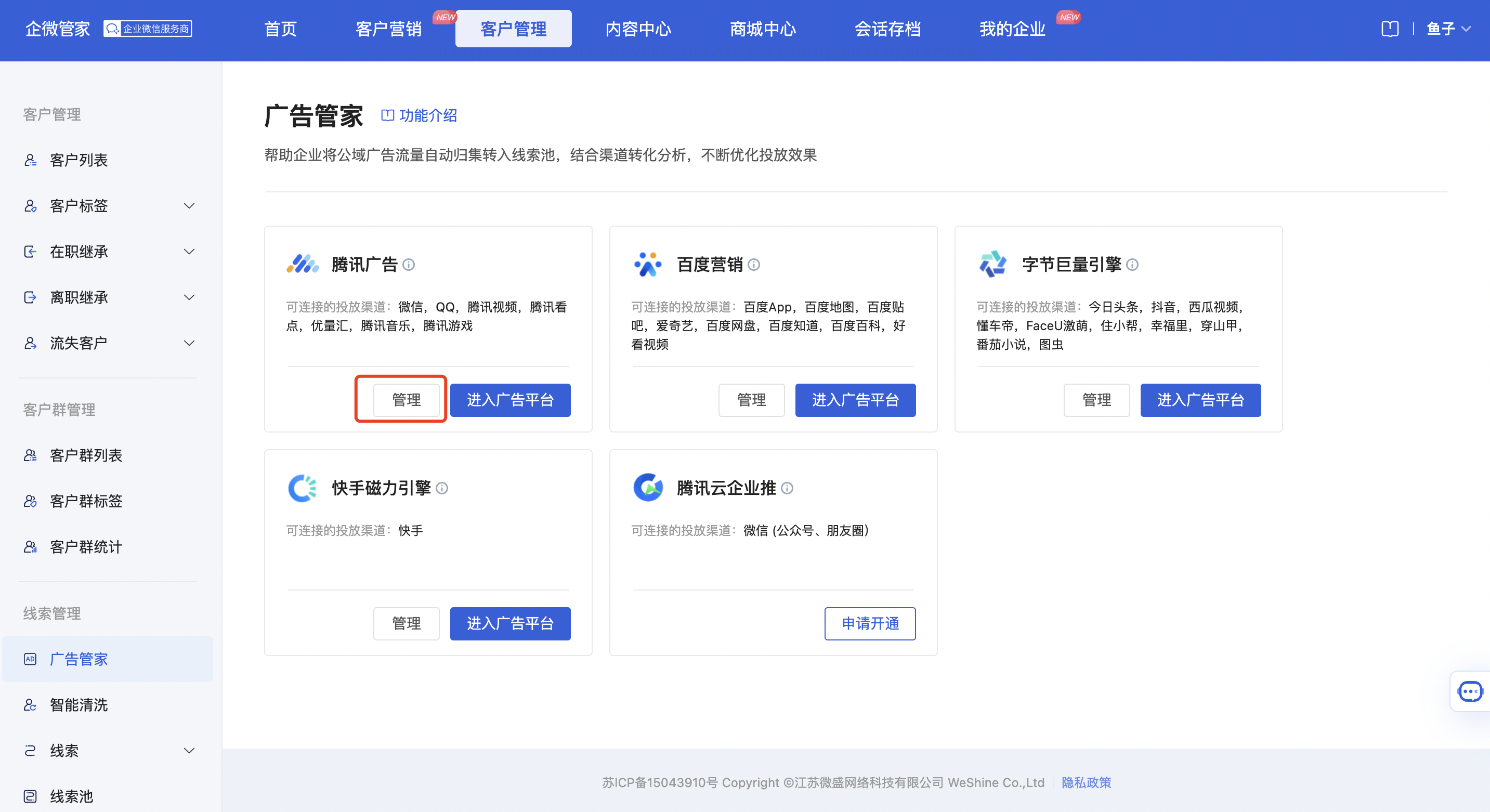Image resolution: width=1490 pixels, height=812 pixels.
Task: Click the 客户列表 sidebar icon
Action: (x=30, y=160)
